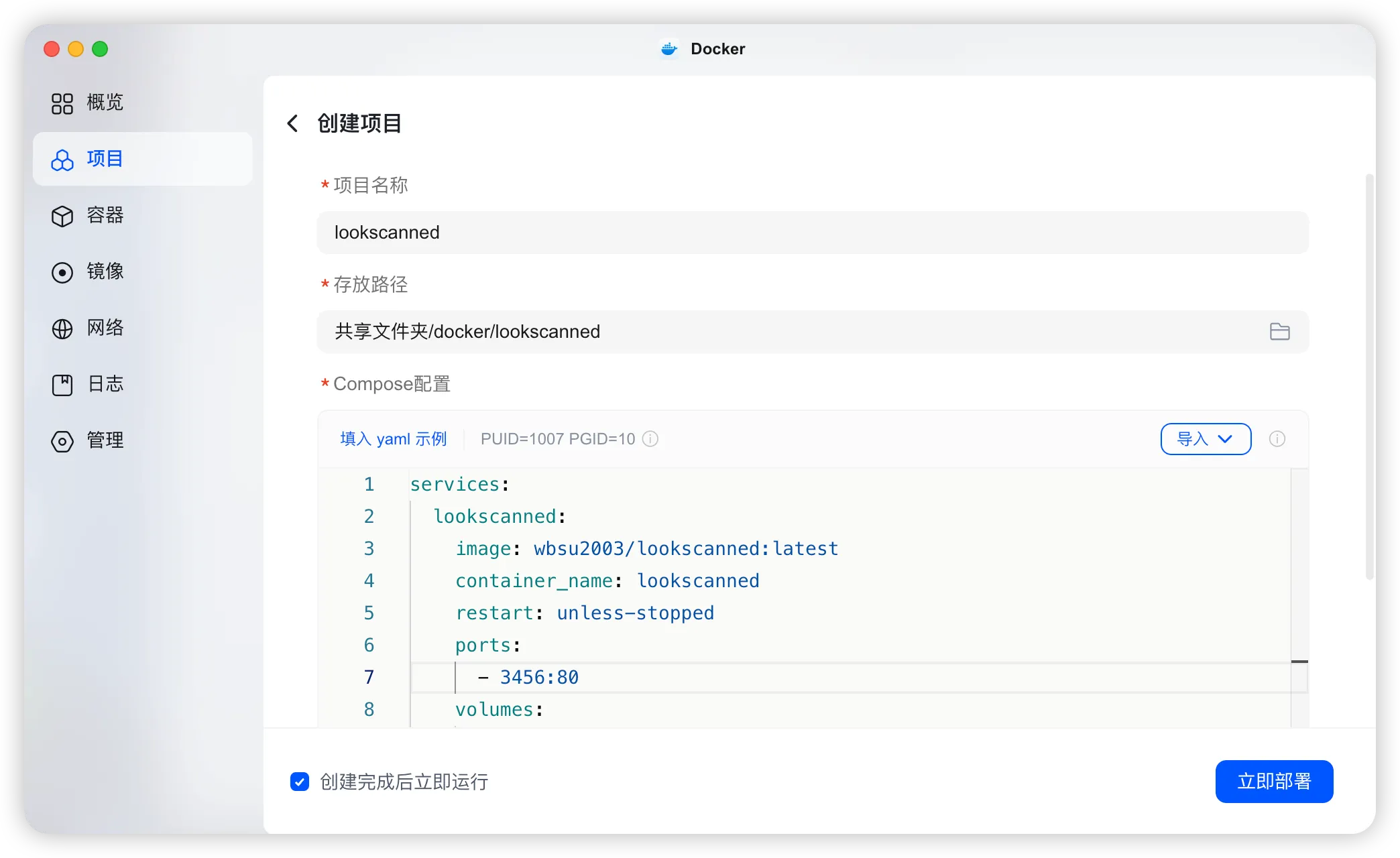The width and height of the screenshot is (1400, 858).
Task: Expand the 导入 import dropdown
Action: tap(1206, 439)
